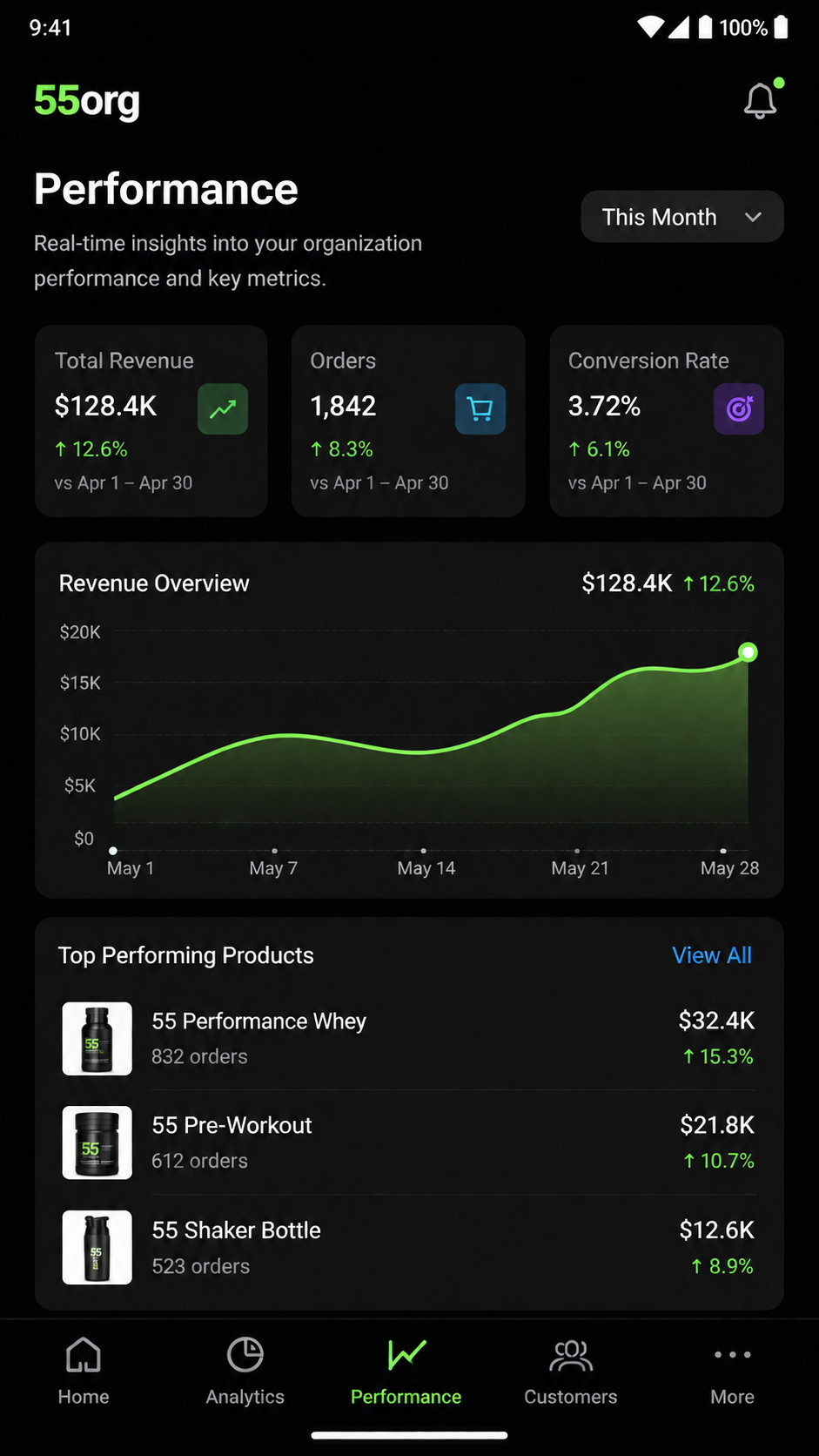This screenshot has height=1456, width=819.
Task: Click the chevron beside This Month
Action: tap(754, 217)
